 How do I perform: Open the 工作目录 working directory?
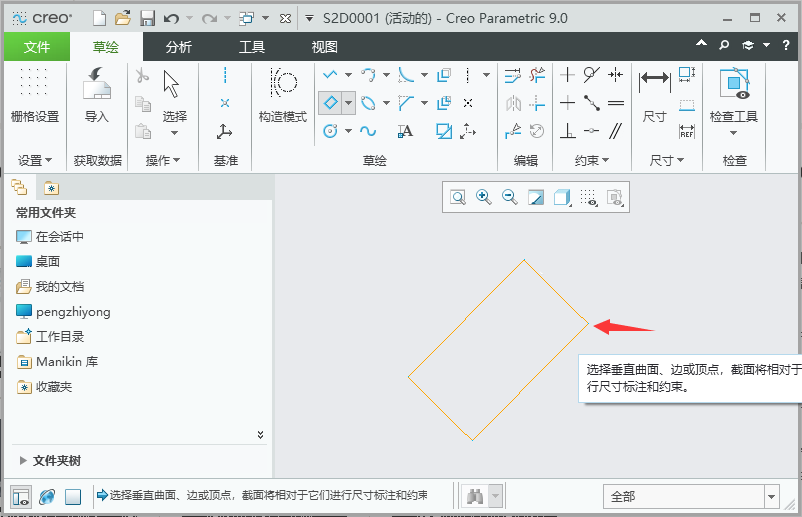point(50,337)
